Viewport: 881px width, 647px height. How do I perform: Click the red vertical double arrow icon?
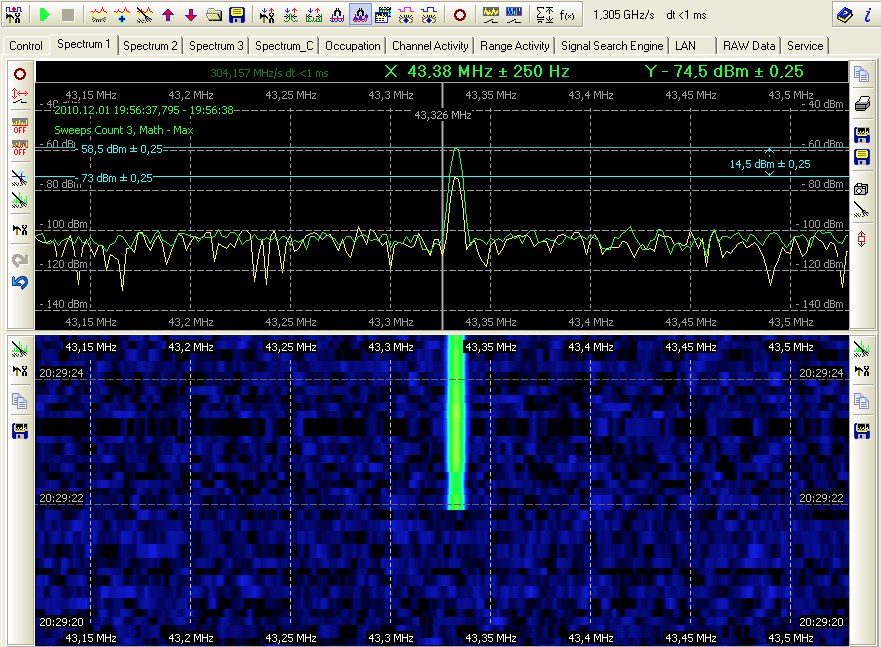pyautogui.click(x=861, y=239)
